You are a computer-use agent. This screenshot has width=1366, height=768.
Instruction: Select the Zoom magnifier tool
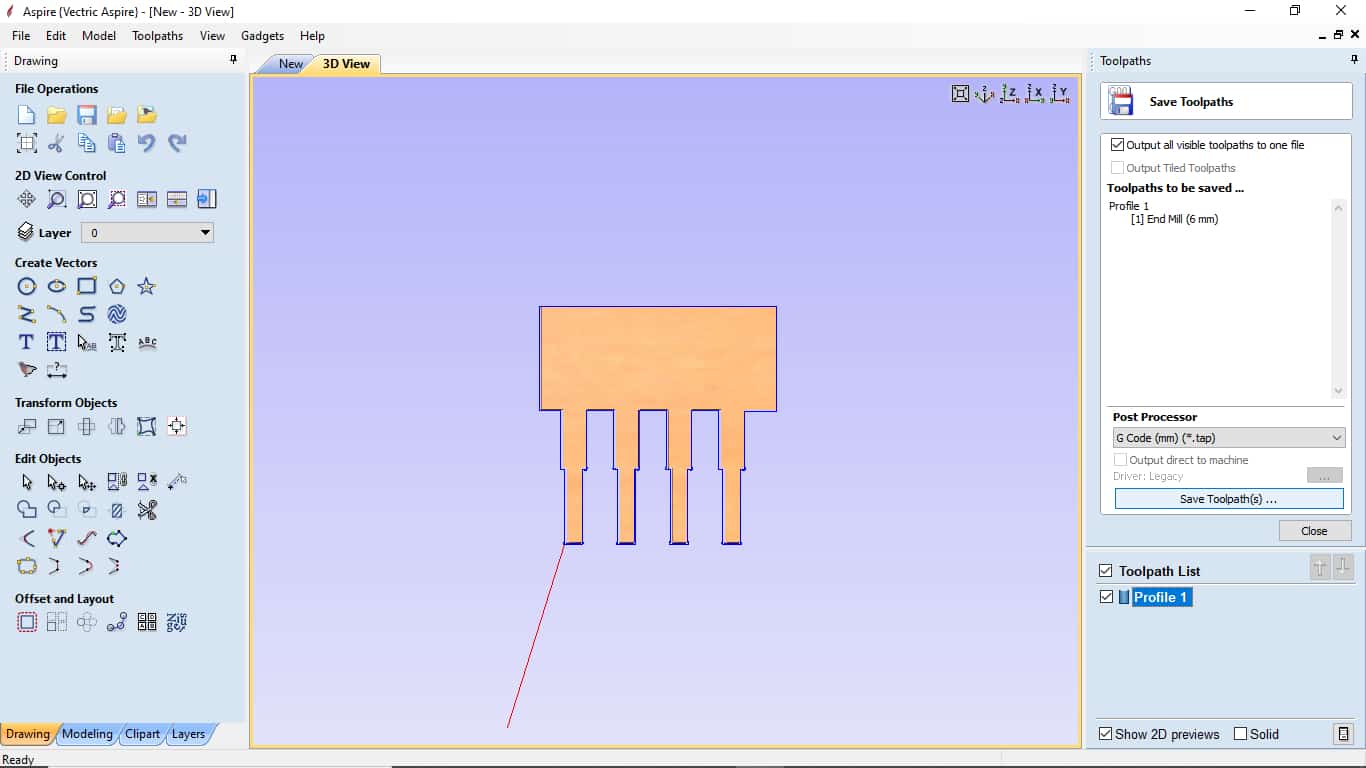pyautogui.click(x=57, y=199)
